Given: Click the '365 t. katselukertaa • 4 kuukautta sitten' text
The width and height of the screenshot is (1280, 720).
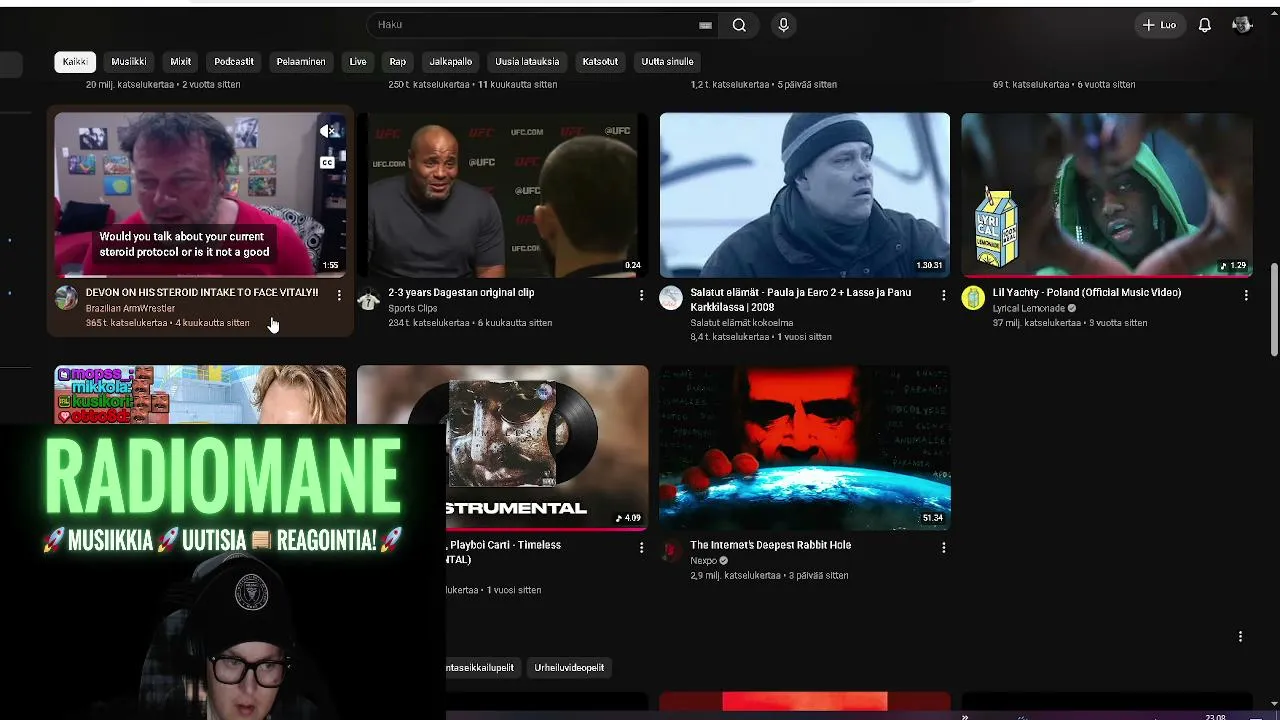Looking at the screenshot, I should tap(168, 323).
